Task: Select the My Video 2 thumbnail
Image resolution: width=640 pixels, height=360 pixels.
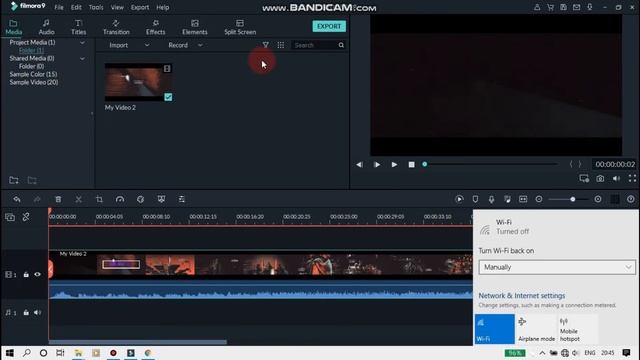Action: tap(138, 82)
